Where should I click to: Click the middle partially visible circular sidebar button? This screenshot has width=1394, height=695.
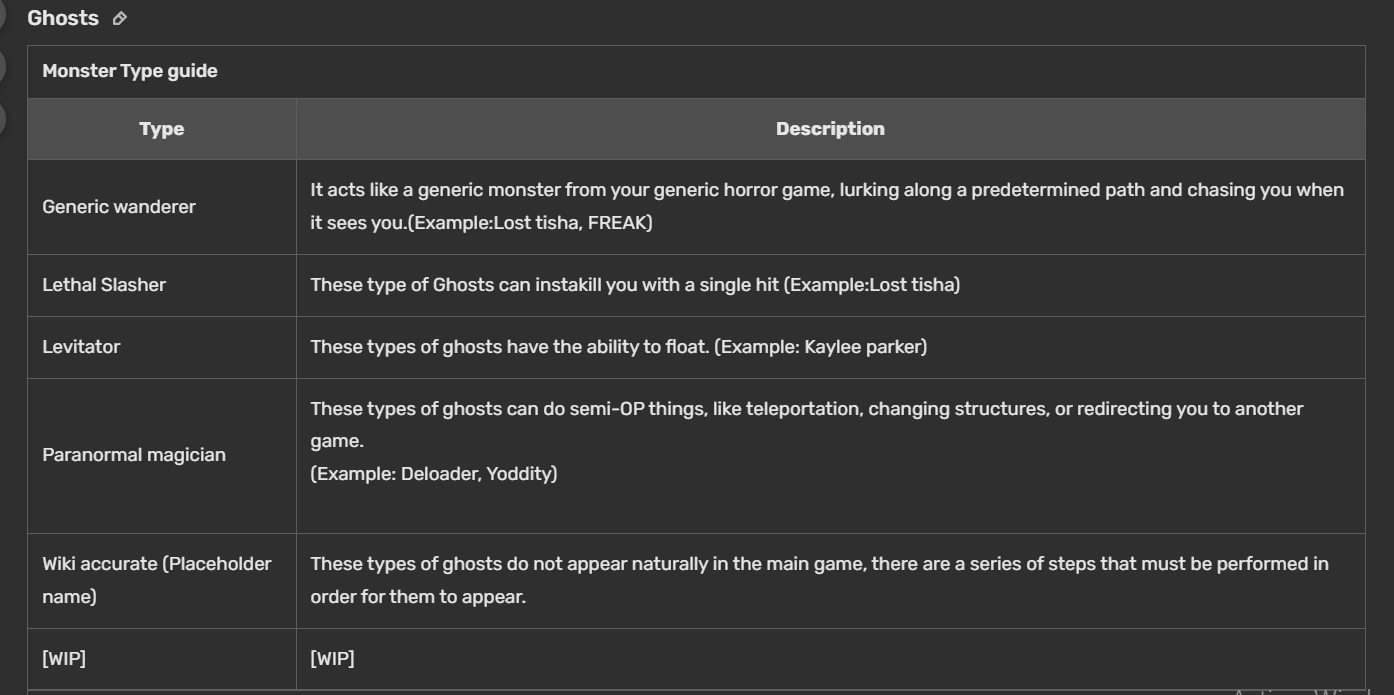pos(2,67)
